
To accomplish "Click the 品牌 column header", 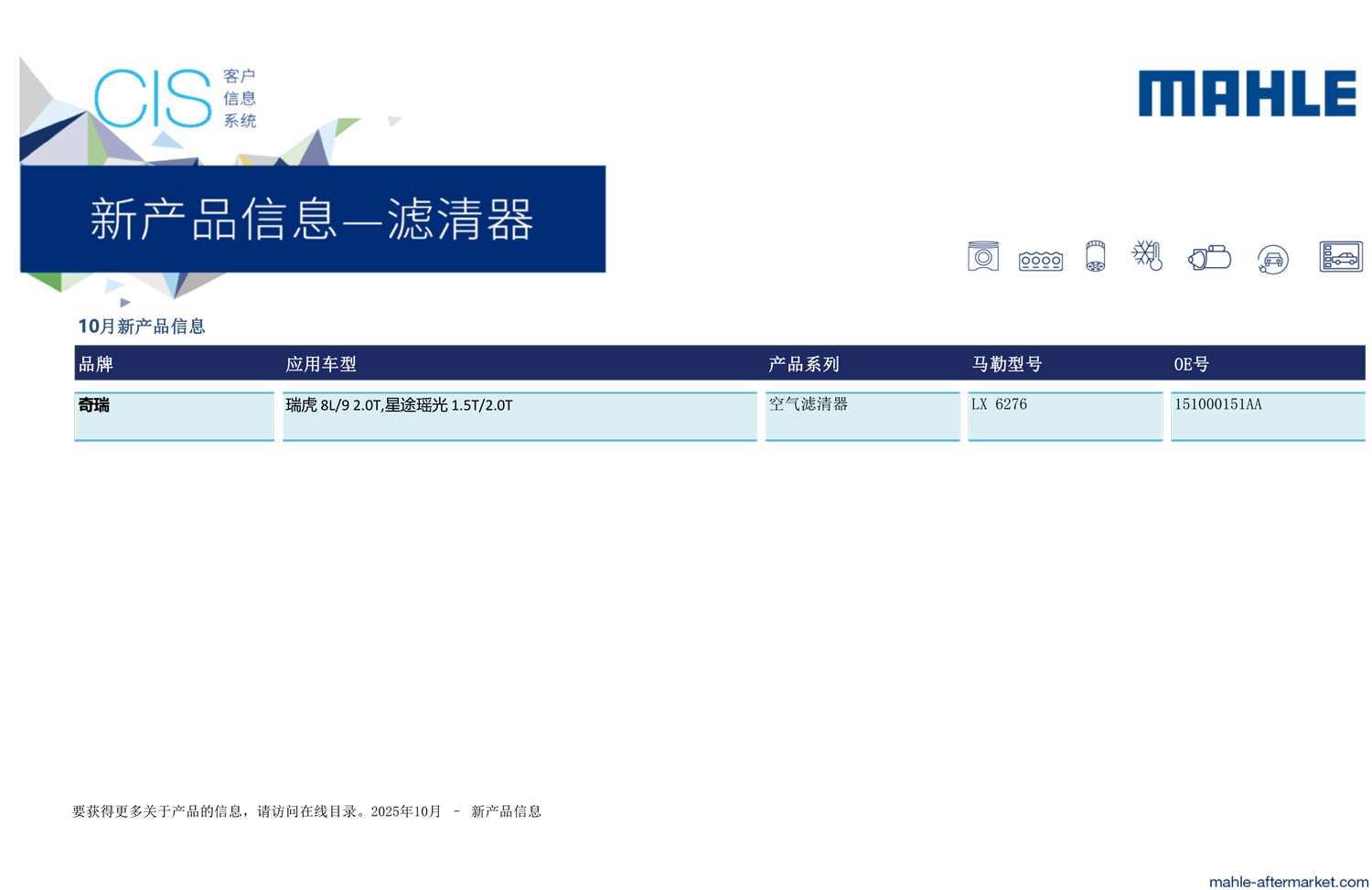I will click(x=96, y=364).
